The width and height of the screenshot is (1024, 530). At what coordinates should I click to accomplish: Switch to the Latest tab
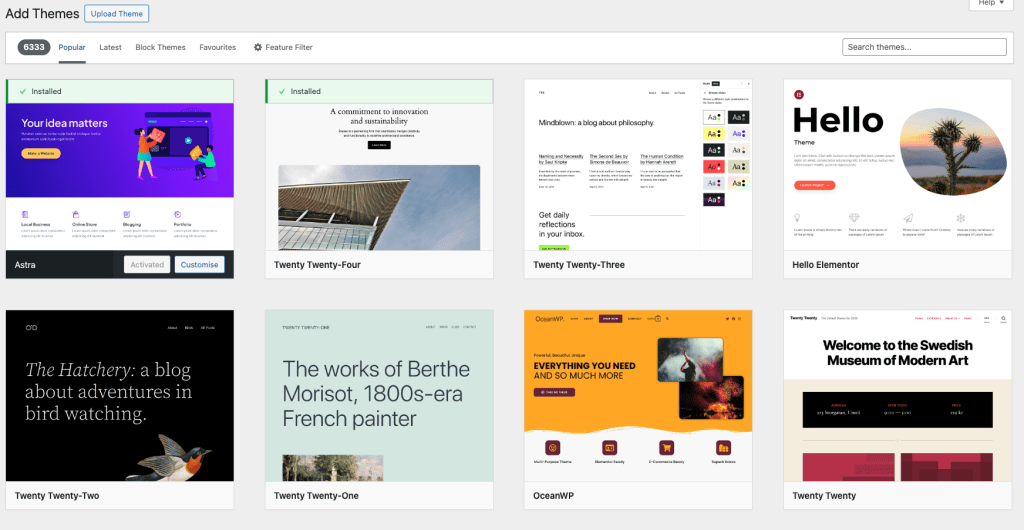click(x=110, y=47)
